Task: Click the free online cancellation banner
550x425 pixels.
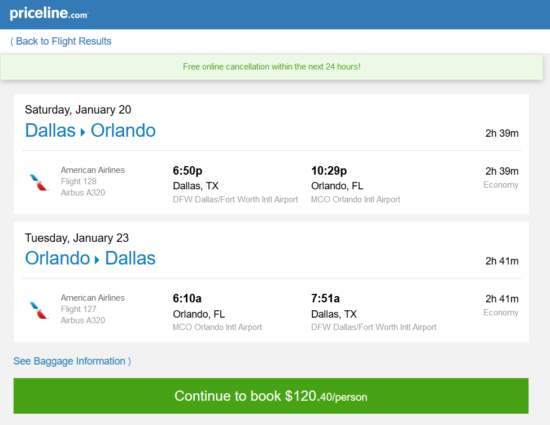Action: click(271, 67)
